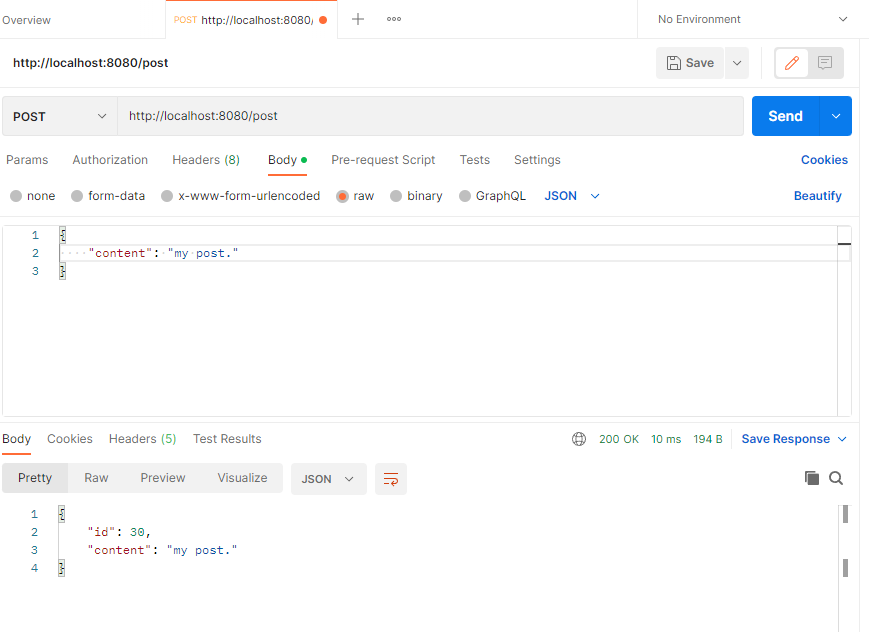Click the 10 ms response time
This screenshot has width=869, height=632.
click(666, 439)
